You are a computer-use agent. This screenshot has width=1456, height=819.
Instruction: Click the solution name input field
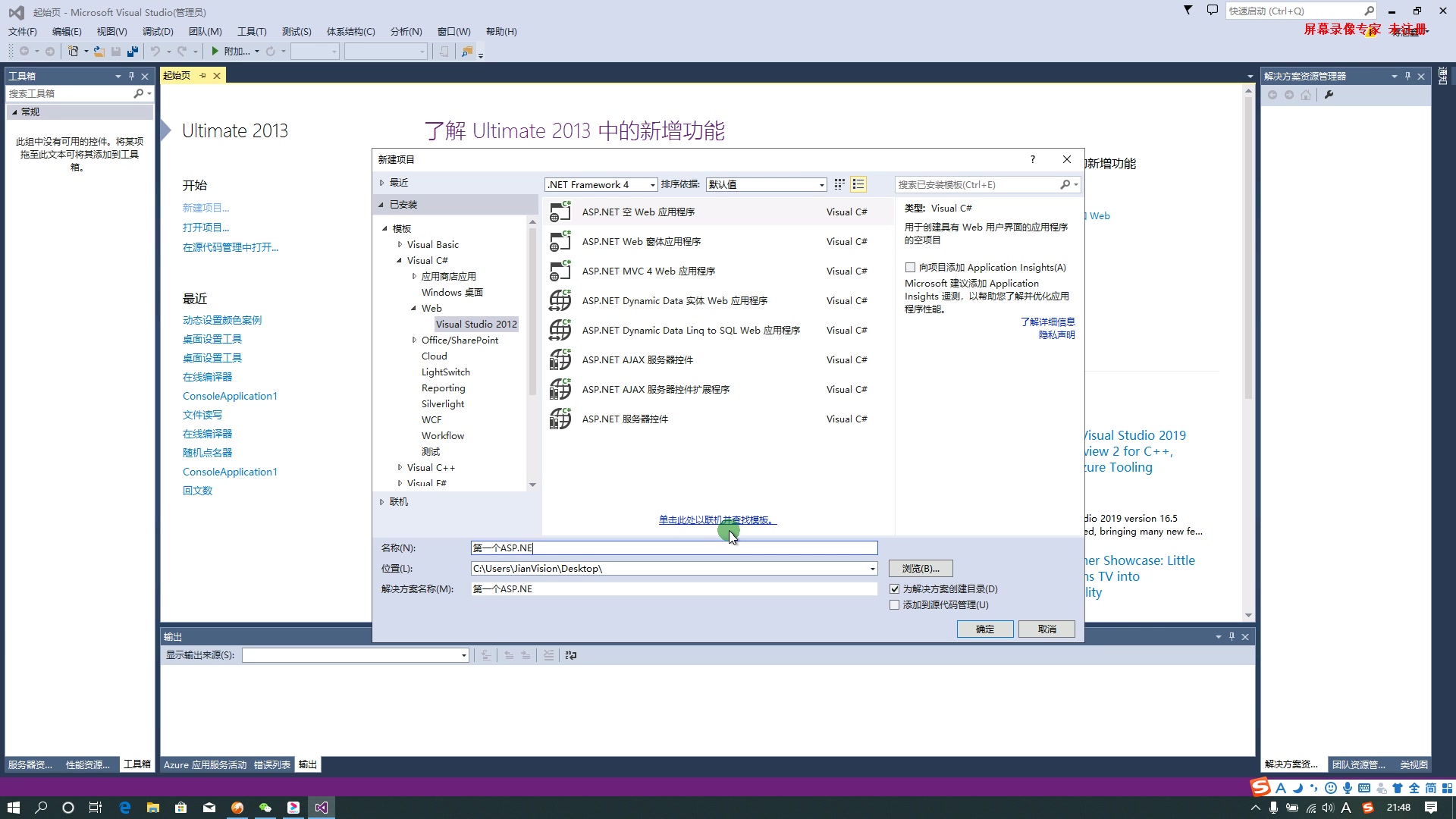click(673, 589)
